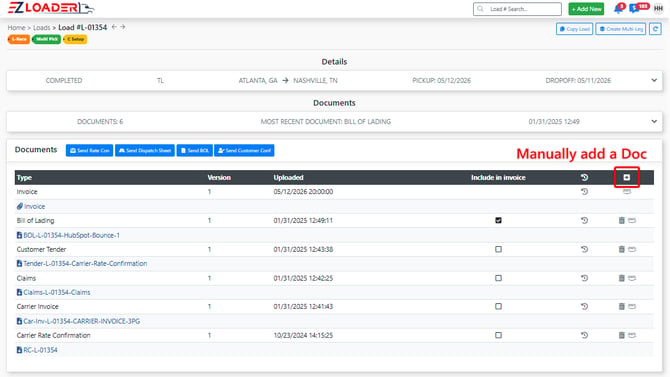
Task: Click the Create Multi Leg button
Action: (x=621, y=29)
